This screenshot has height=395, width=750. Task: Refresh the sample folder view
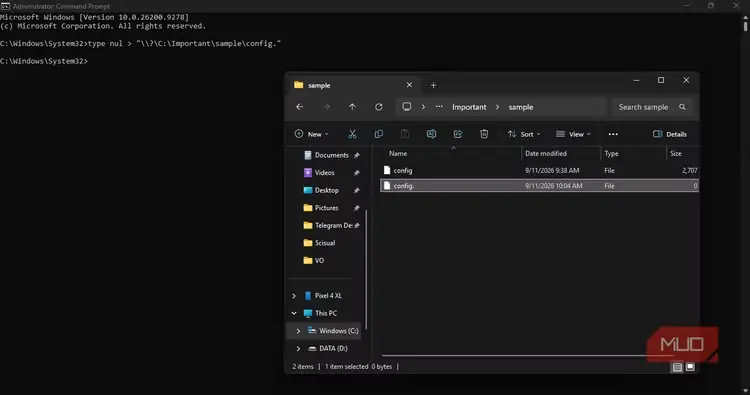(379, 107)
